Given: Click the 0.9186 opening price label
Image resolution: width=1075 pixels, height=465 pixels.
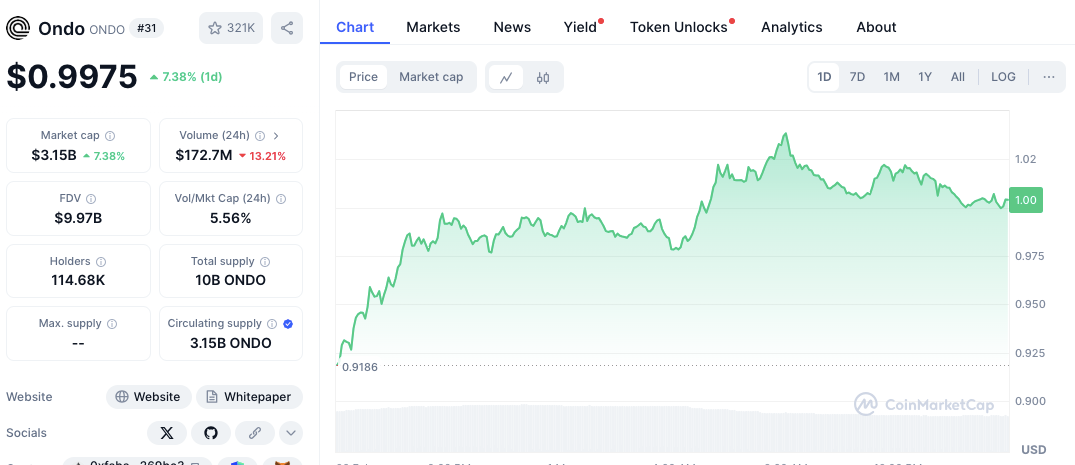Looking at the screenshot, I should pyautogui.click(x=359, y=367).
